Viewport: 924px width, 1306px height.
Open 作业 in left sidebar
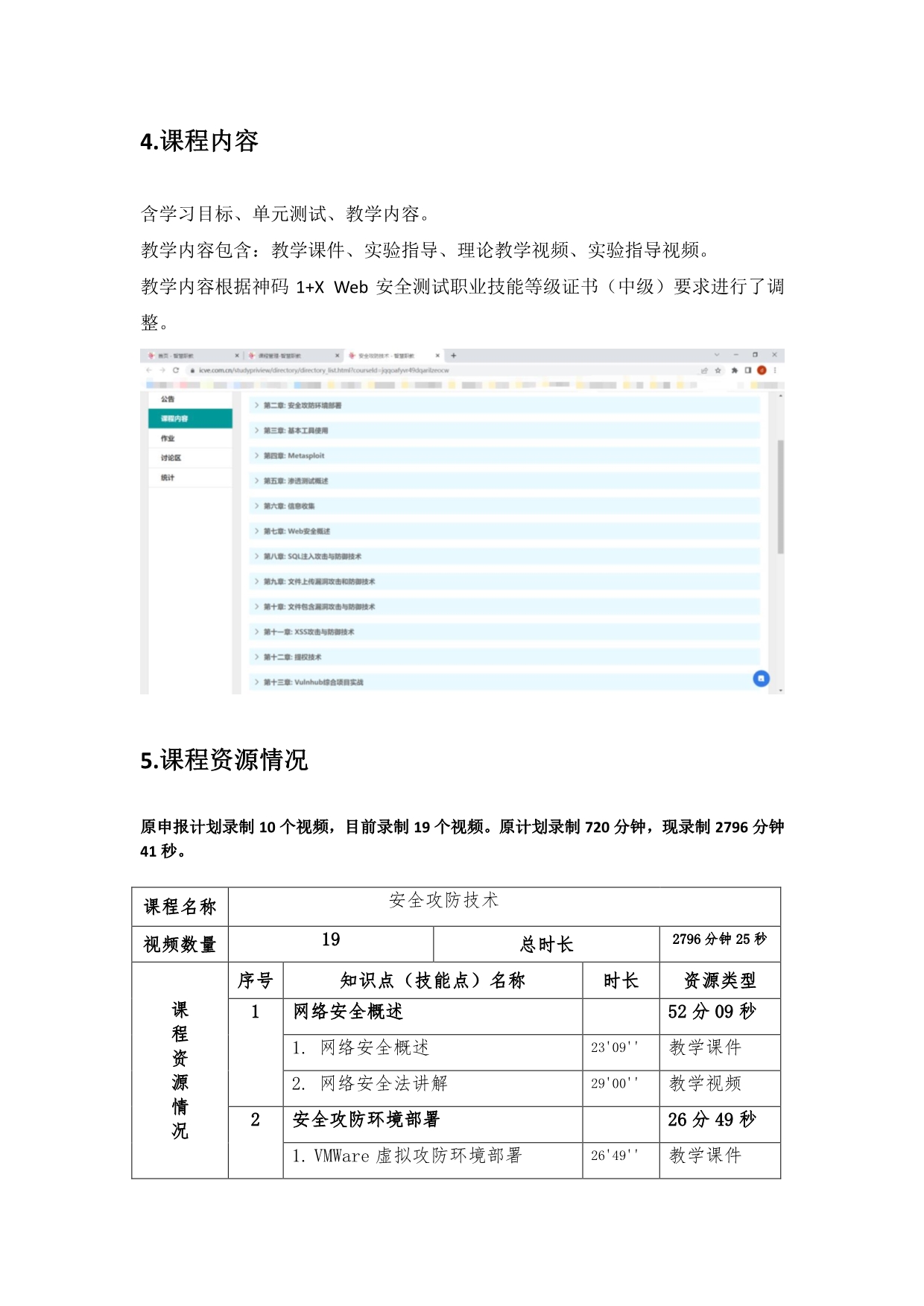[168, 438]
